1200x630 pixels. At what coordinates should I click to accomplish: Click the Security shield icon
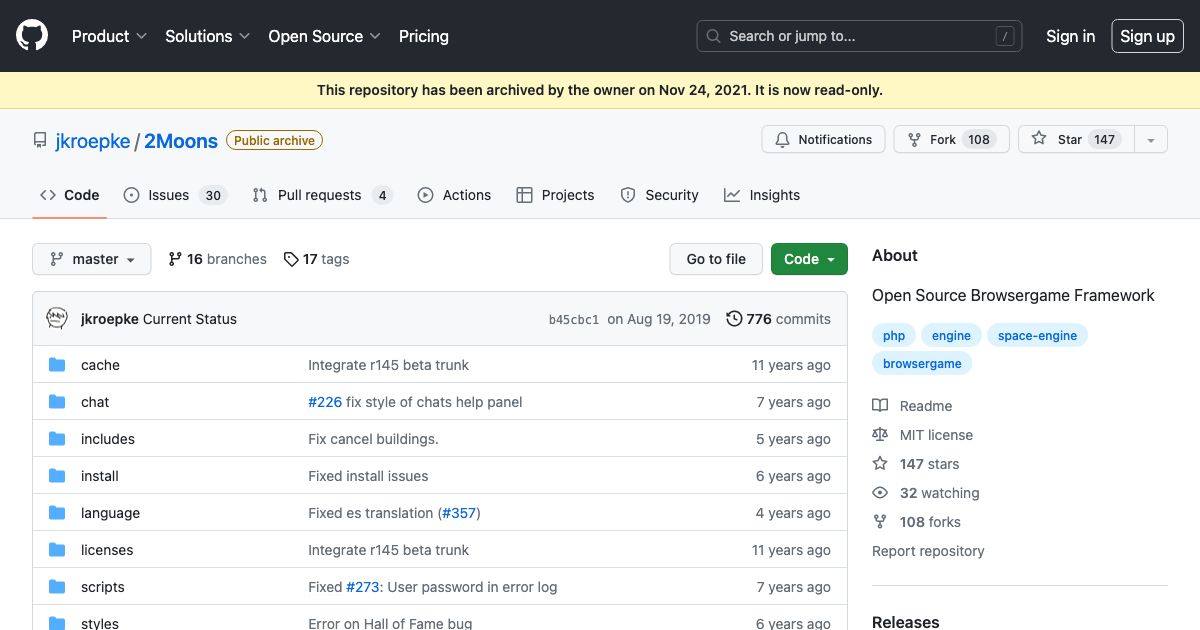click(x=628, y=195)
